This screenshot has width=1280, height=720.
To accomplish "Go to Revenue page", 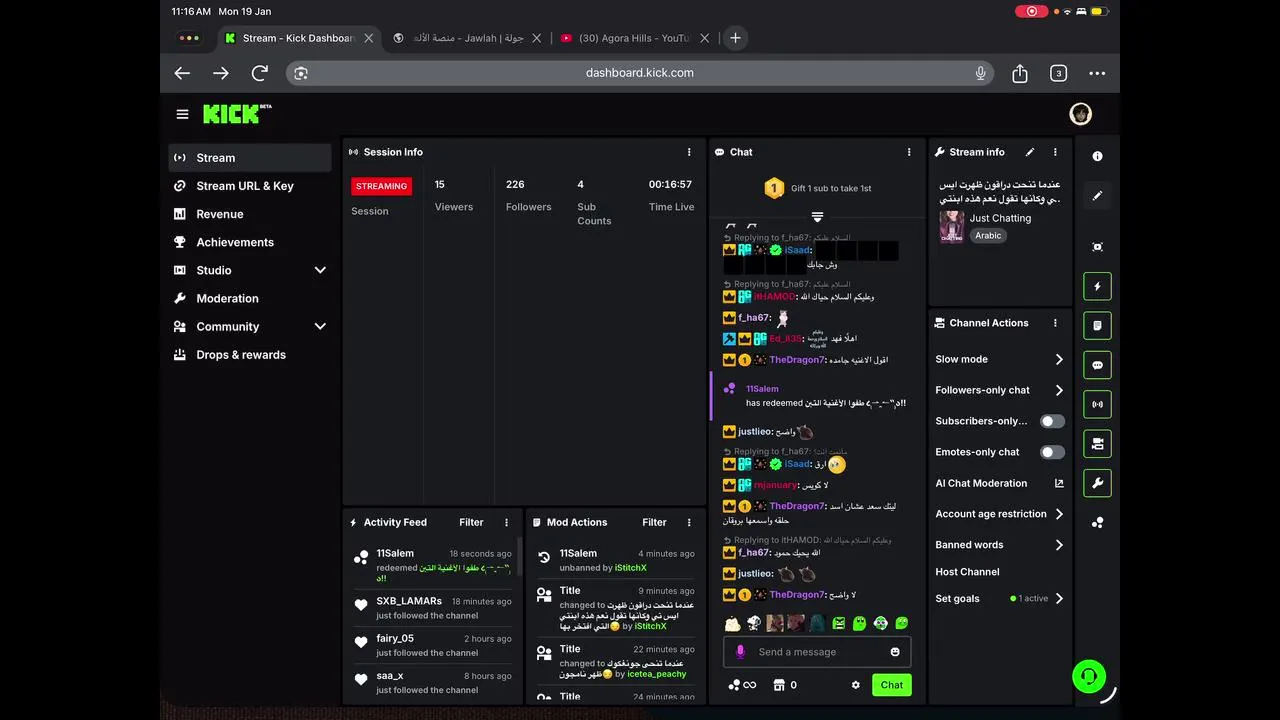I will (250, 214).
